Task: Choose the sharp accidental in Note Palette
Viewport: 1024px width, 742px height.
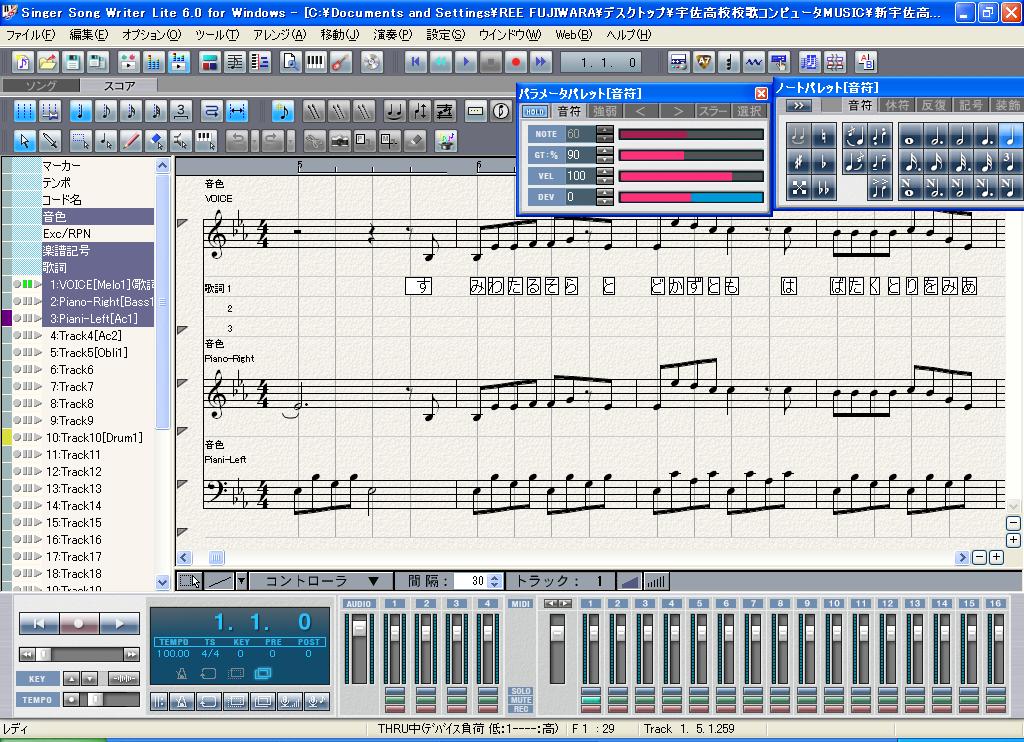Action: tap(798, 161)
